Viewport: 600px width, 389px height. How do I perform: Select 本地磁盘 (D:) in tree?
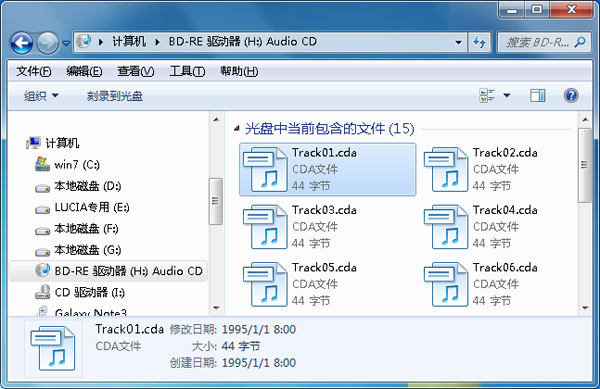pos(88,186)
